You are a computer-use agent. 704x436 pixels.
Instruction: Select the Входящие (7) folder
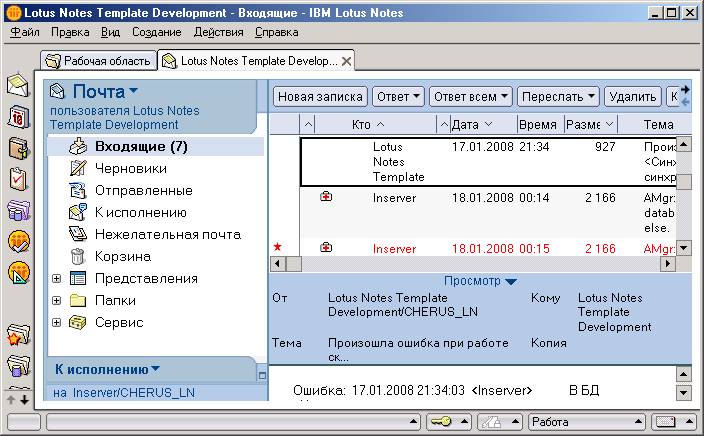point(155,146)
